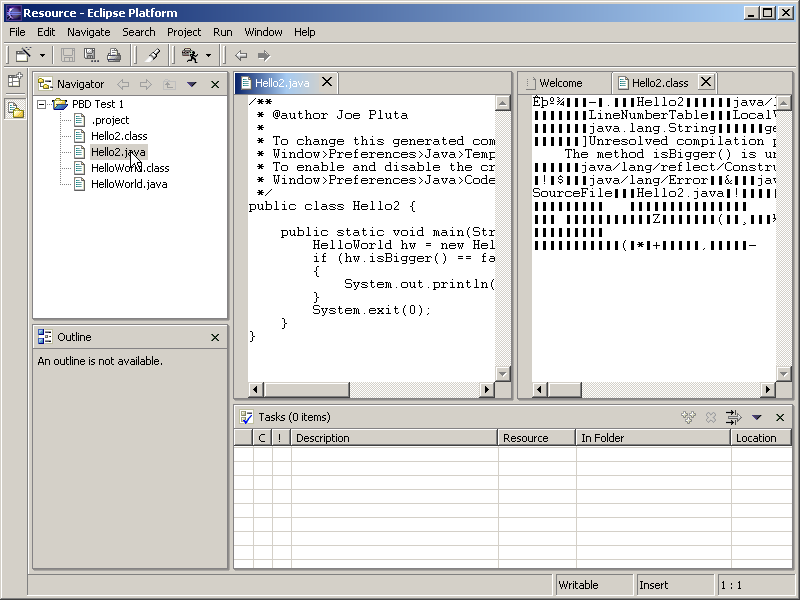Image resolution: width=800 pixels, height=600 pixels.
Task: Click the Navigator Back arrow
Action: (123, 84)
